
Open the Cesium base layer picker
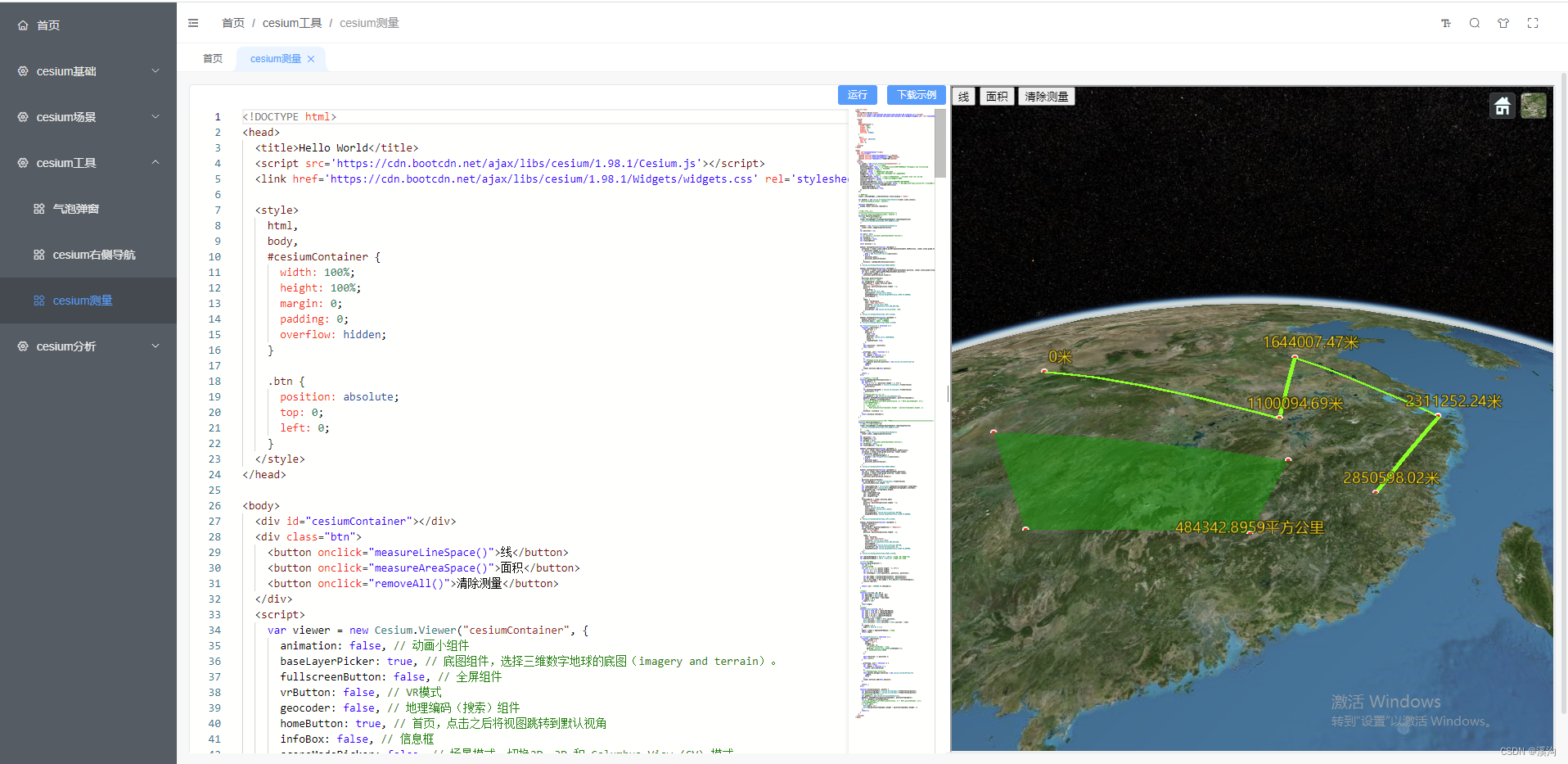click(1534, 106)
